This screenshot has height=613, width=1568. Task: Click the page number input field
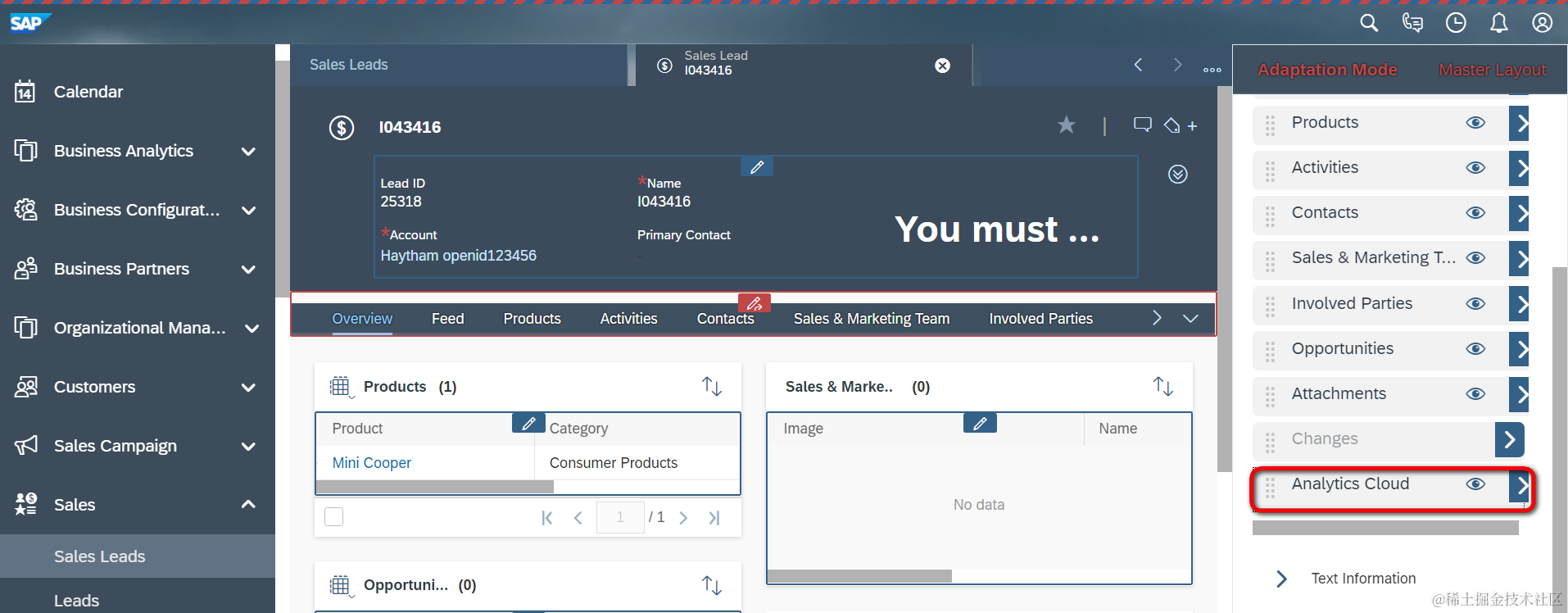pos(620,517)
